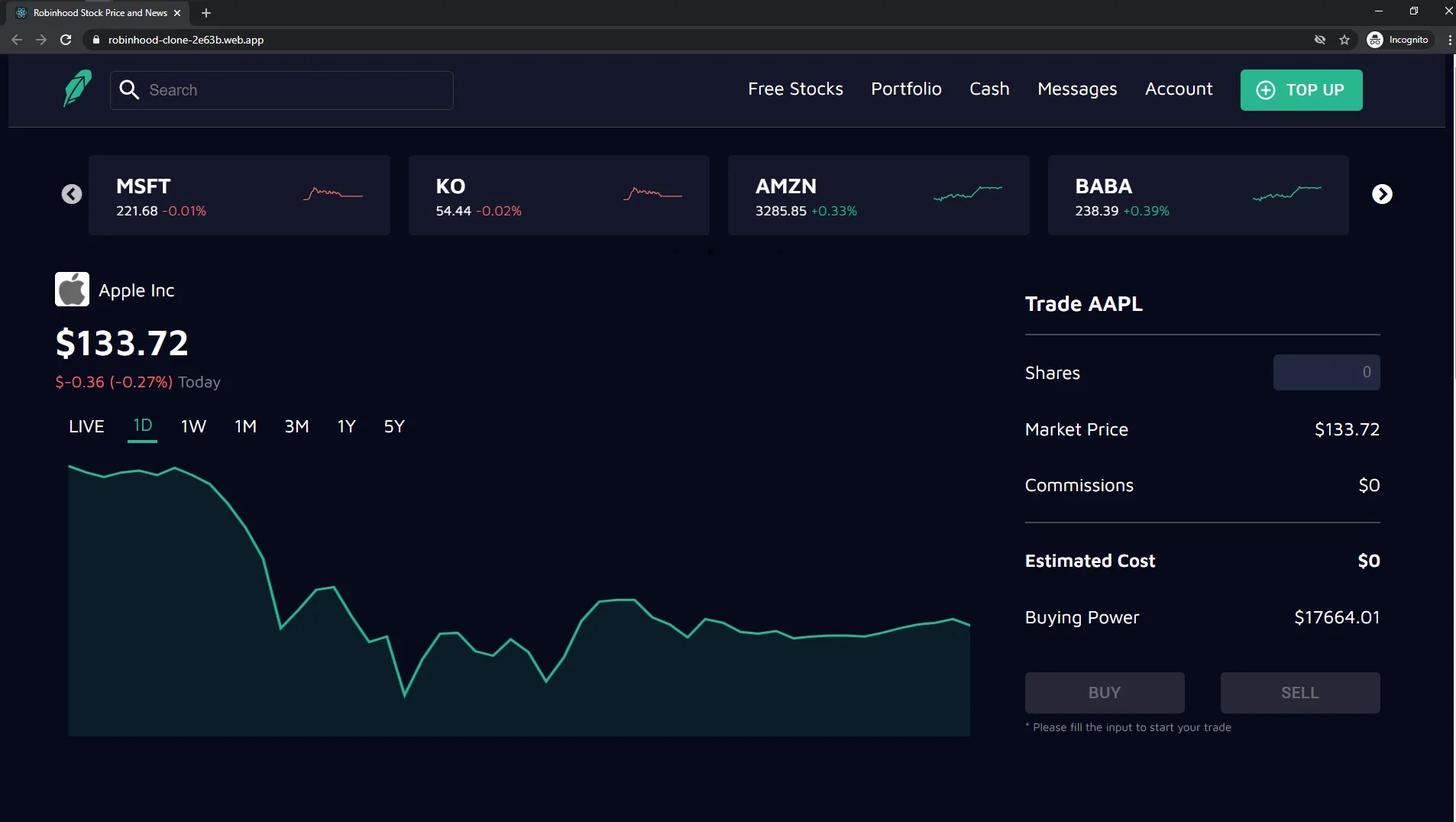Click the search magnifier icon
The width and height of the screenshot is (1456, 822).
click(129, 90)
